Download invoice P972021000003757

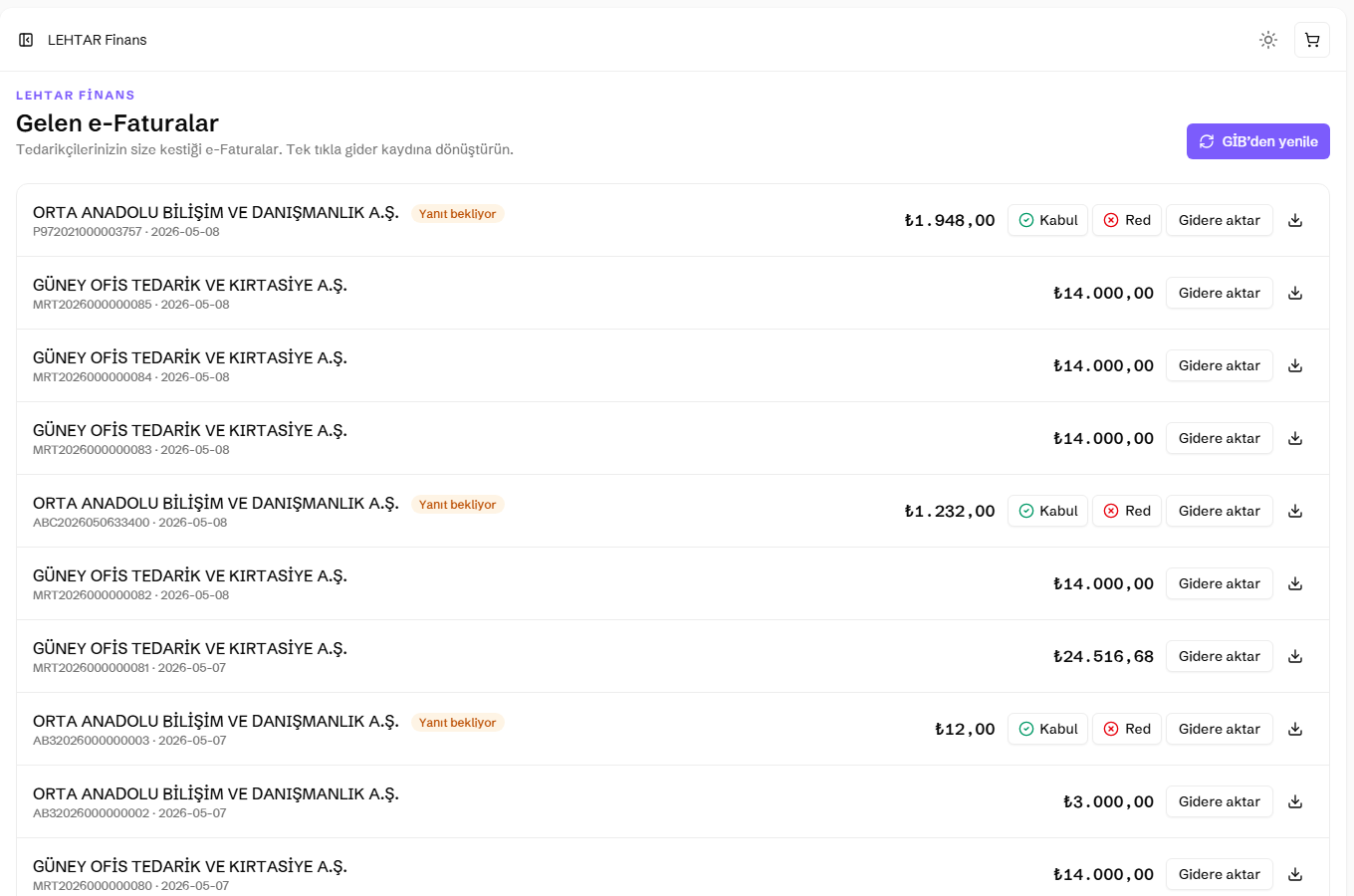(x=1295, y=220)
